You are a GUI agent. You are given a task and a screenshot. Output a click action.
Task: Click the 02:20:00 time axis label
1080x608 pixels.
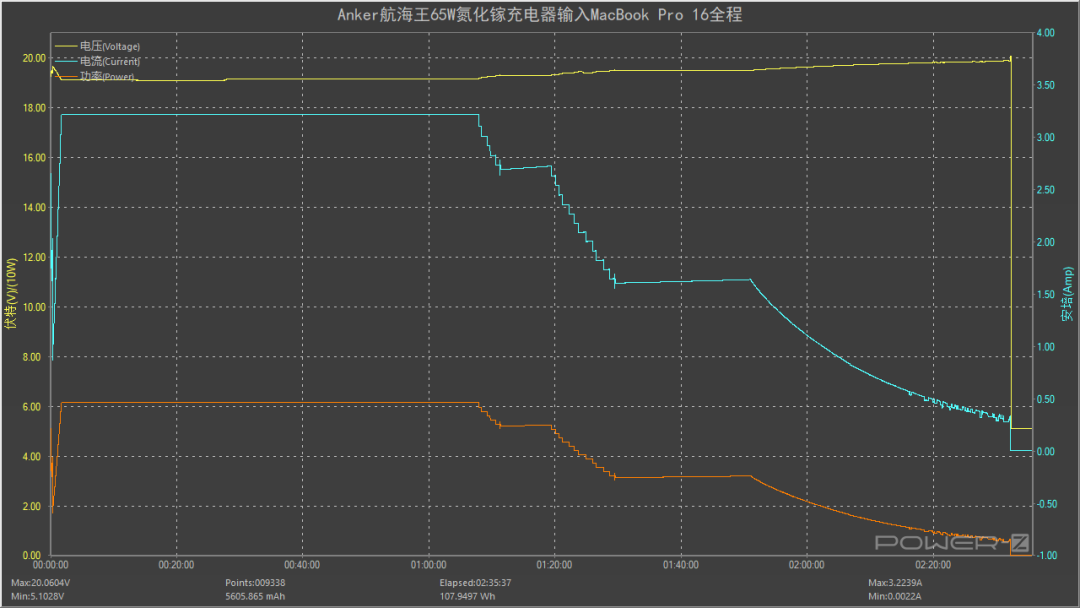pos(933,565)
